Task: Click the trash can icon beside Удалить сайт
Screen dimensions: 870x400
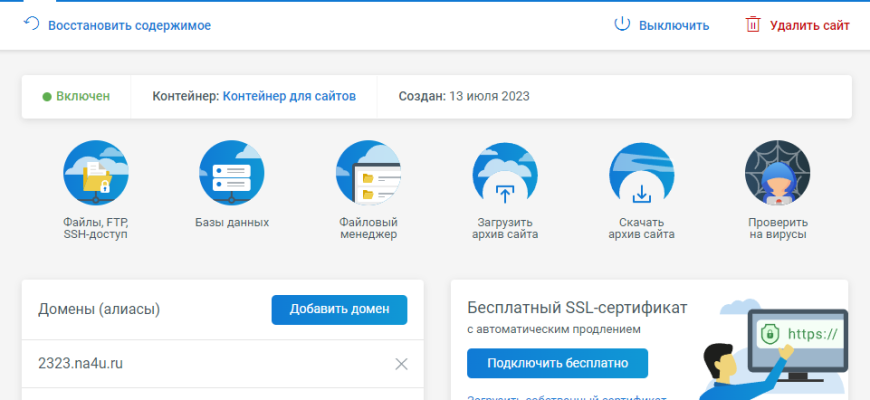Action: (x=752, y=25)
